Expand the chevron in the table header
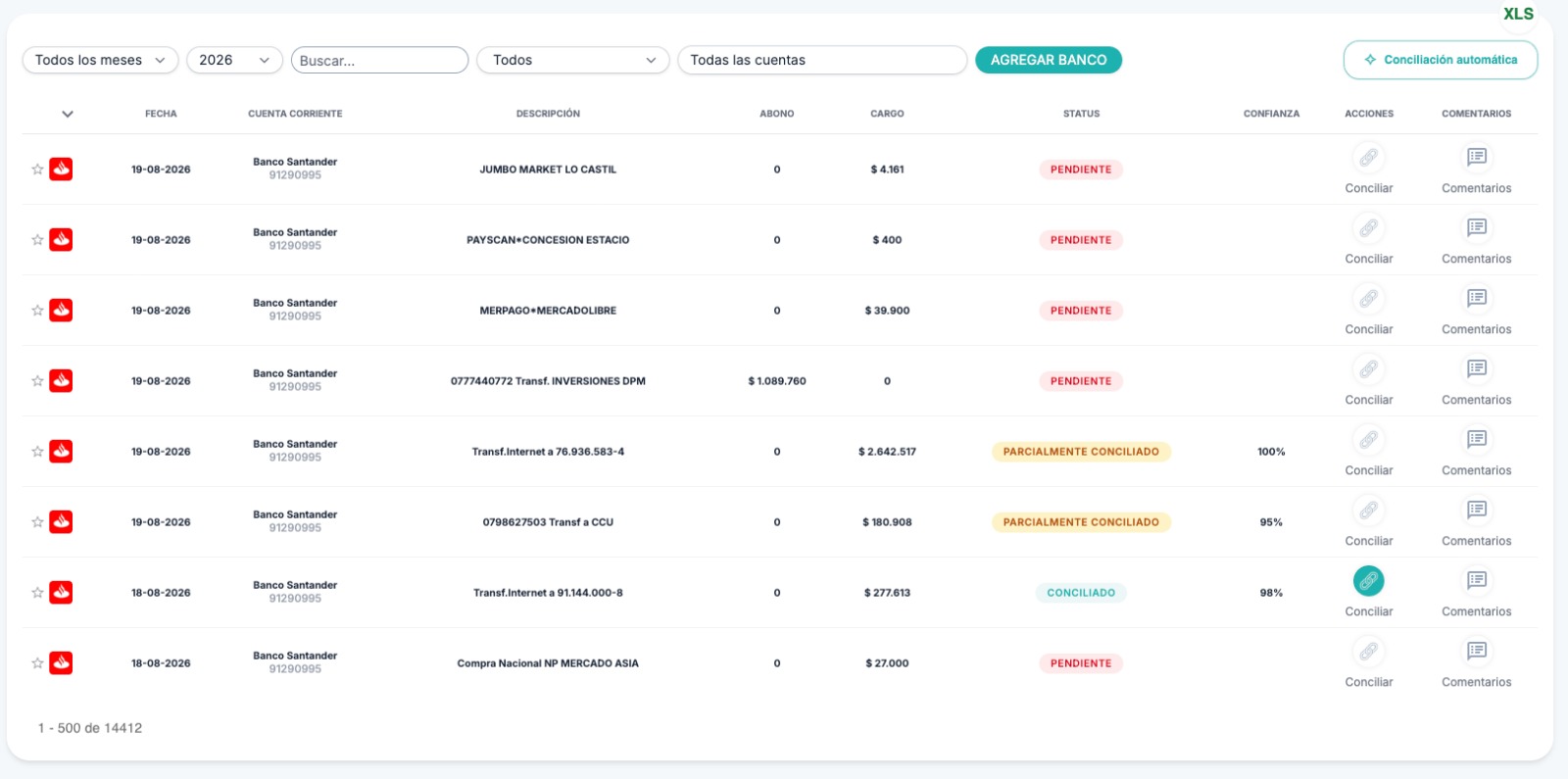The height and width of the screenshot is (779, 1568). tap(68, 114)
